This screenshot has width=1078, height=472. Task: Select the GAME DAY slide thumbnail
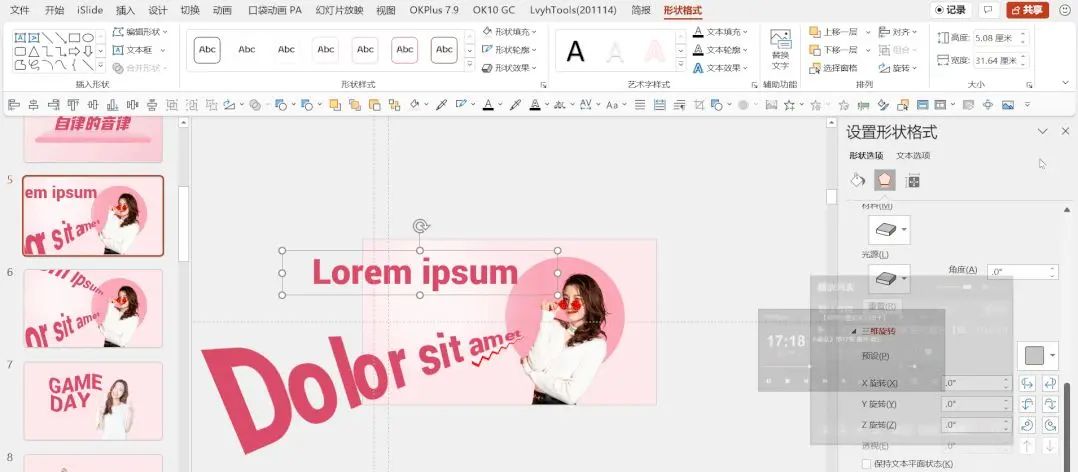(x=92, y=401)
